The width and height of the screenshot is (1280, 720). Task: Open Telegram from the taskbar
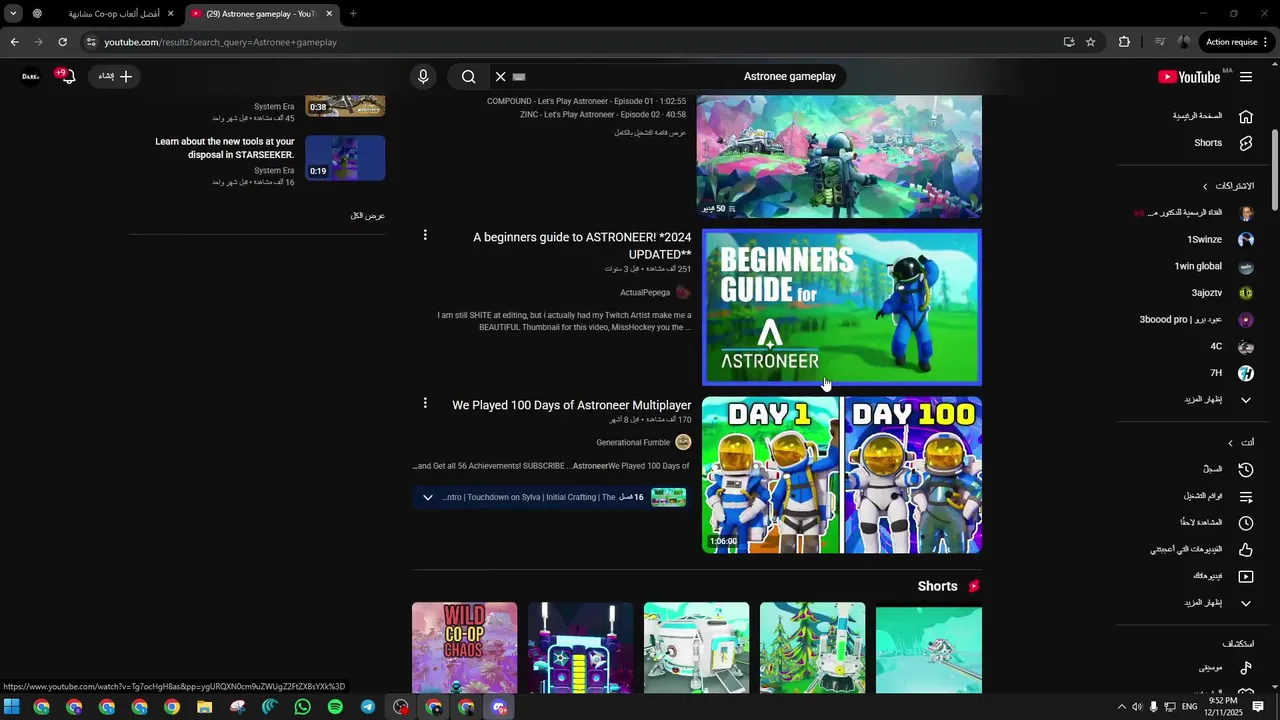pyautogui.click(x=368, y=707)
